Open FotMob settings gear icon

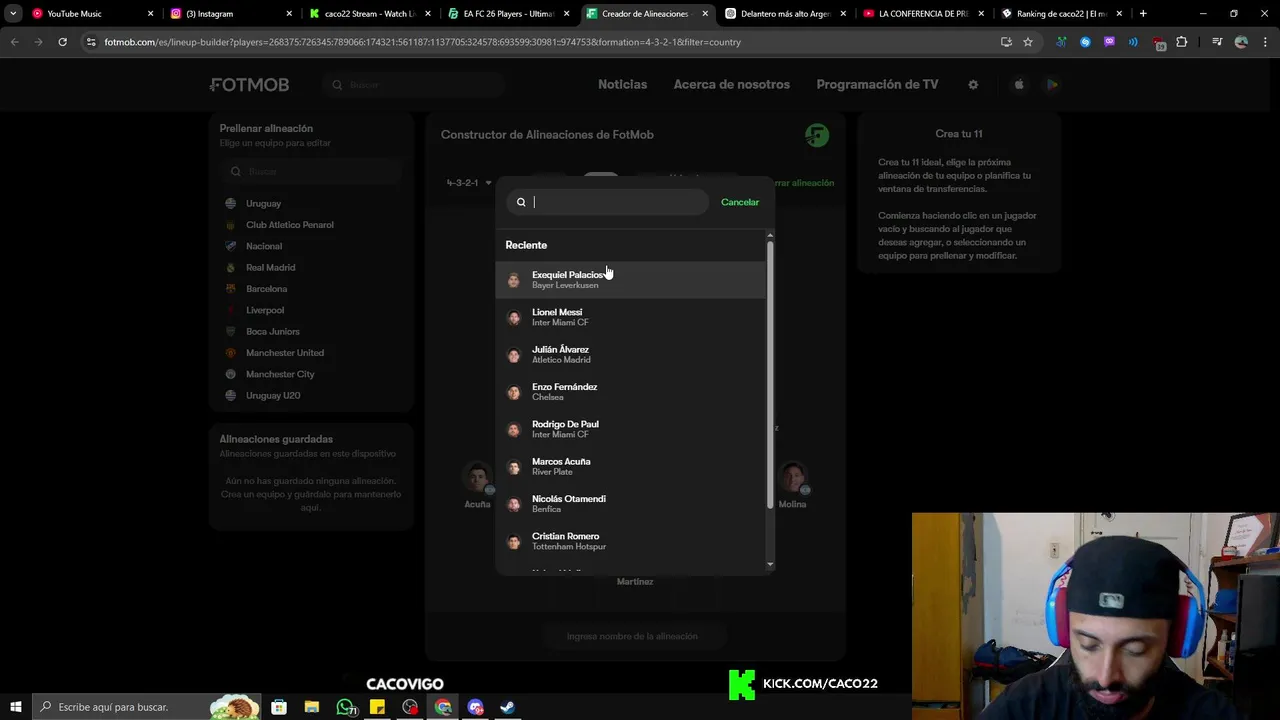(x=973, y=85)
